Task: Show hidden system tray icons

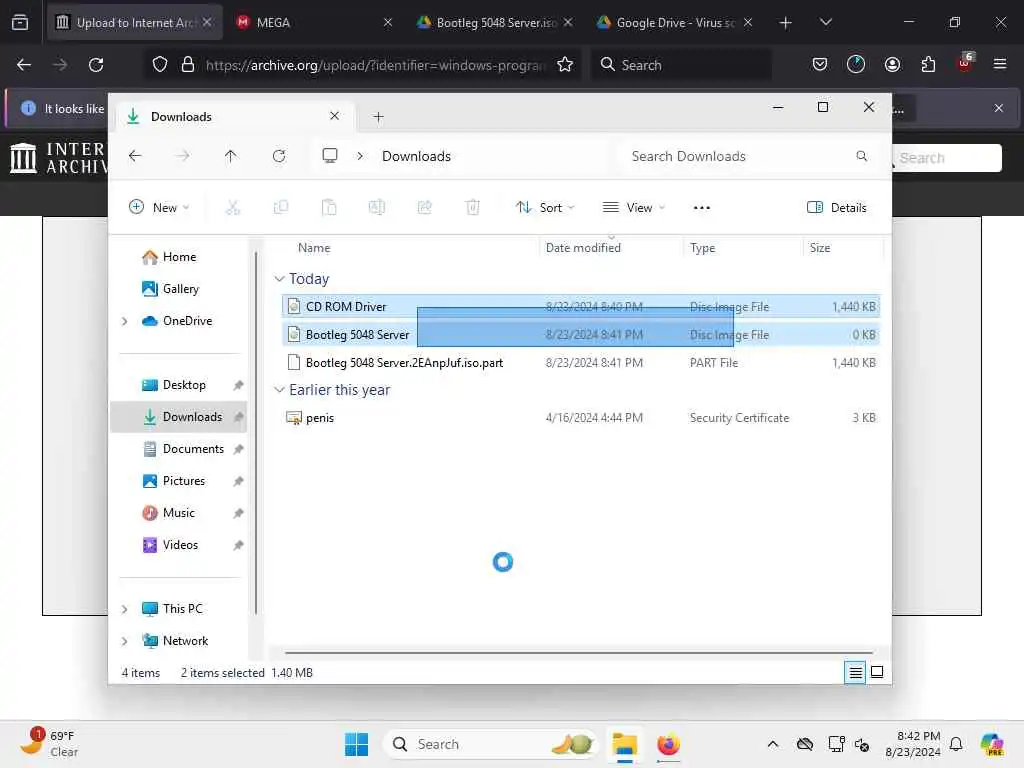Action: click(773, 744)
